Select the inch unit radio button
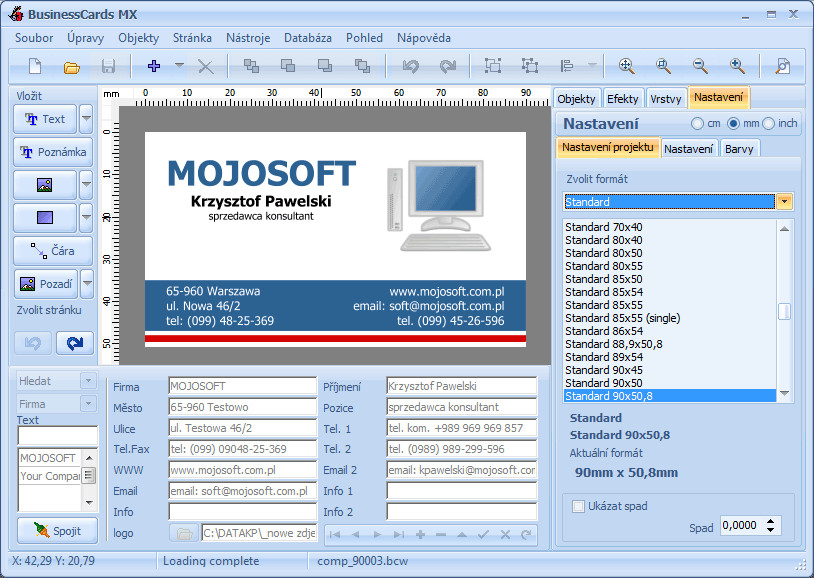The image size is (814, 578). click(768, 124)
